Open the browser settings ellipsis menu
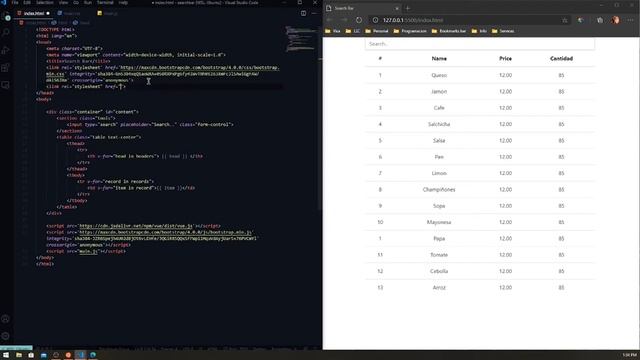640x360 pixels. coord(631,20)
